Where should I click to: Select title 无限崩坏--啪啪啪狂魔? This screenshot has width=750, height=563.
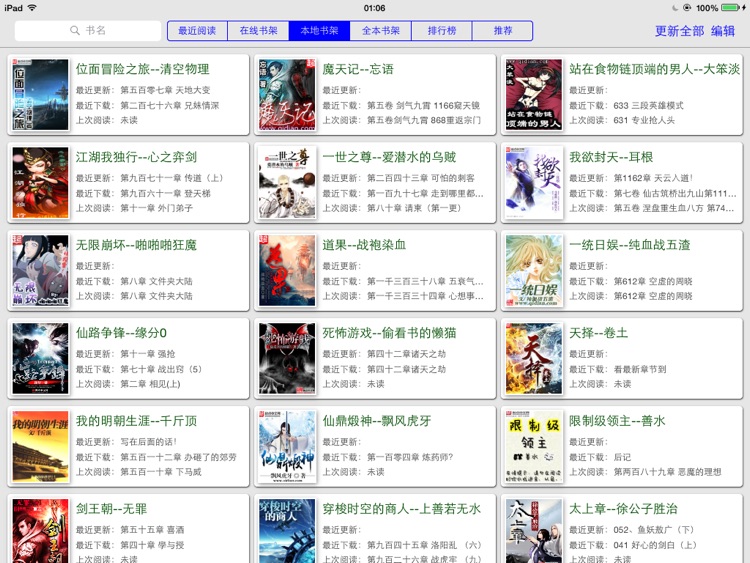(136, 245)
